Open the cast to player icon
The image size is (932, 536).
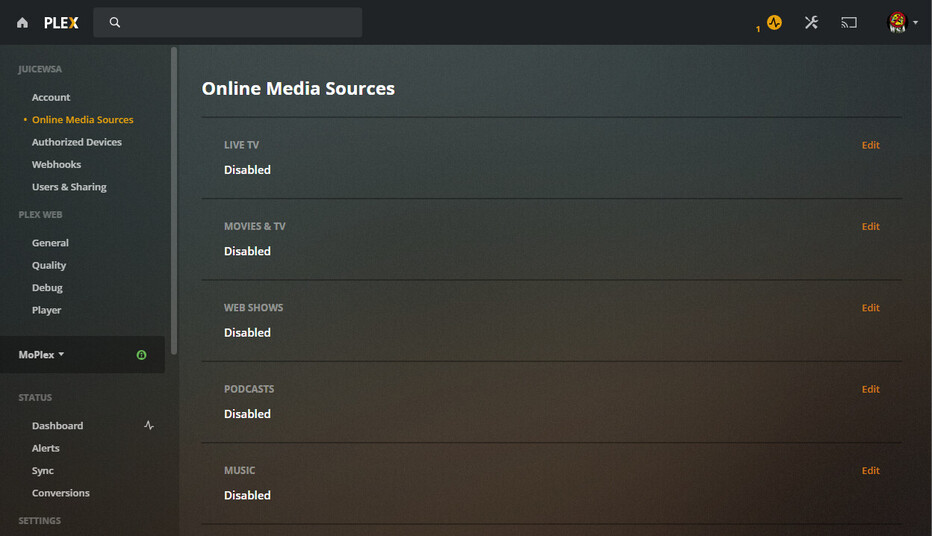[849, 23]
